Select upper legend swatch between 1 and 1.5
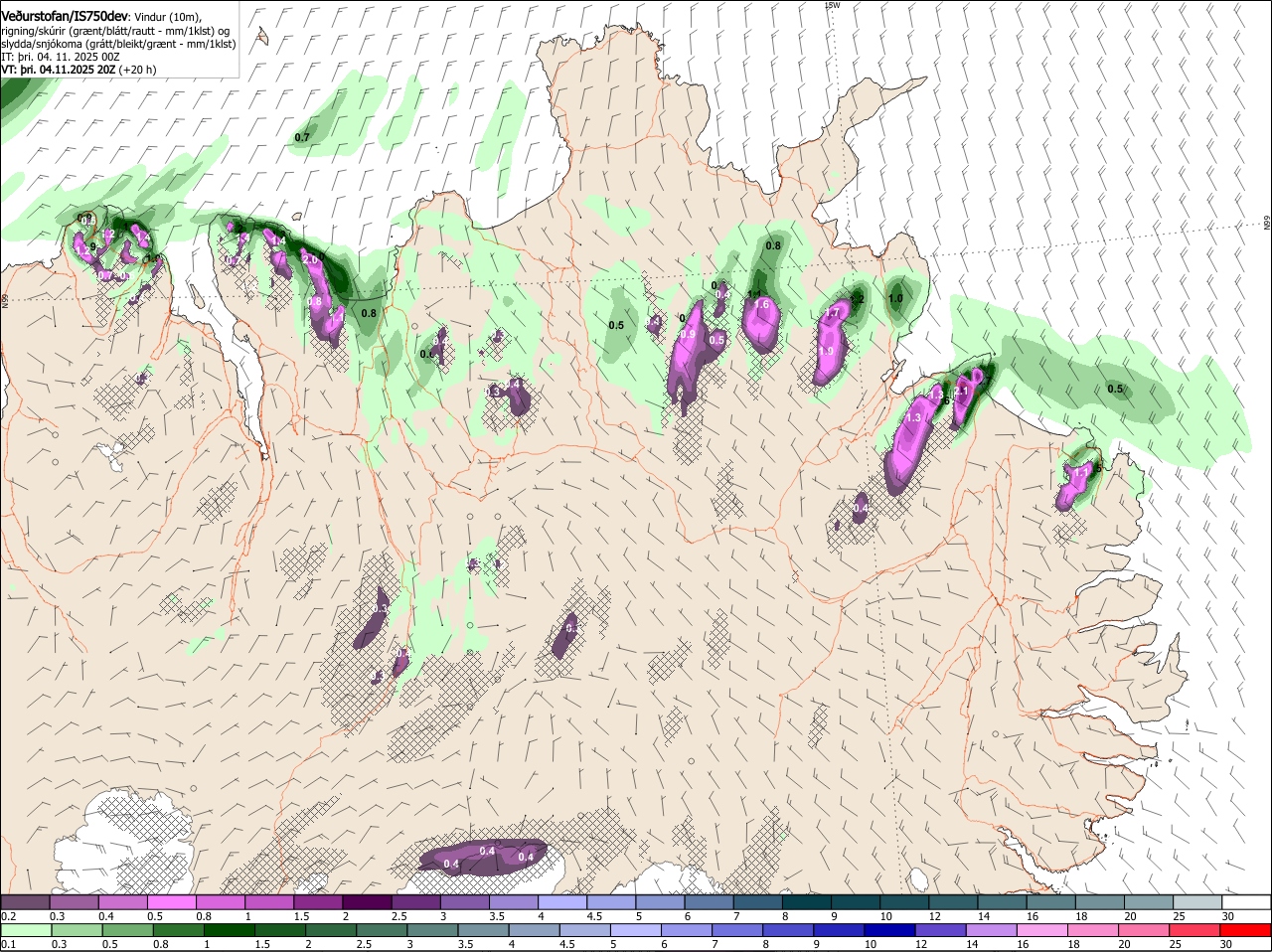Screen dimensions: 1272x952 [x=269, y=901]
